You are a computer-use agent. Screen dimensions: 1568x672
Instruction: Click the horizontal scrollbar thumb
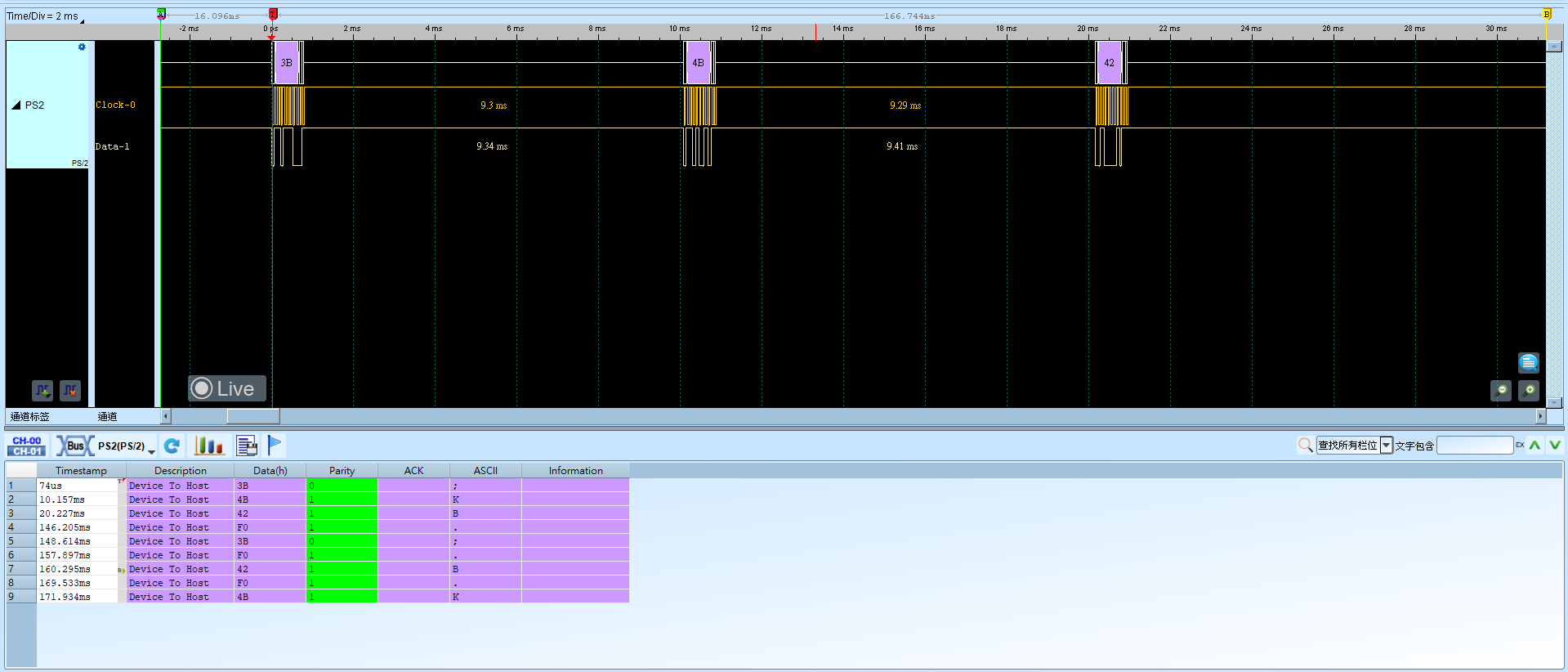(x=253, y=416)
